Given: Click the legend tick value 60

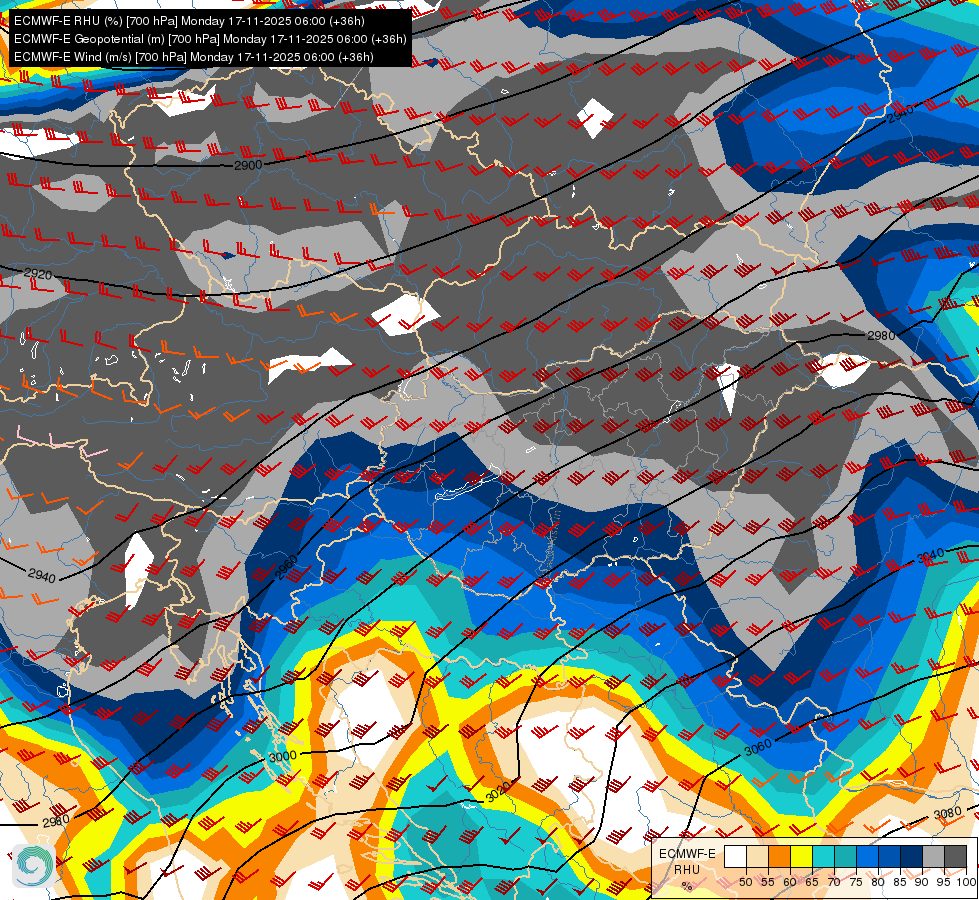Looking at the screenshot, I should pos(790,882).
